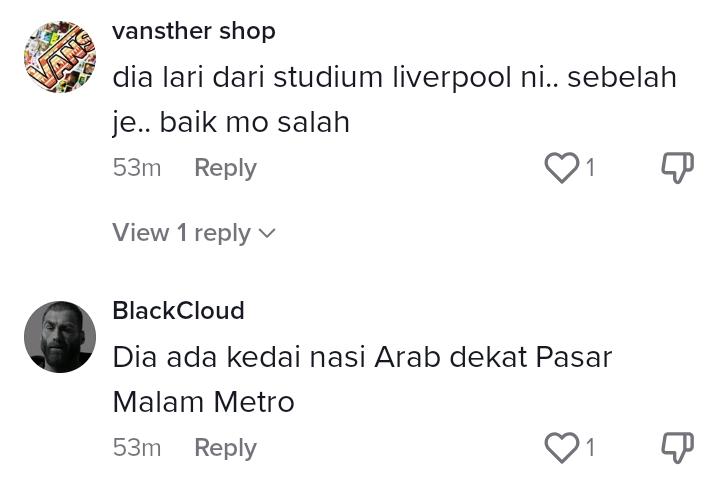The height and width of the screenshot is (485, 720).
Task: Expand 'View 1 reply' thread
Action: 182,233
